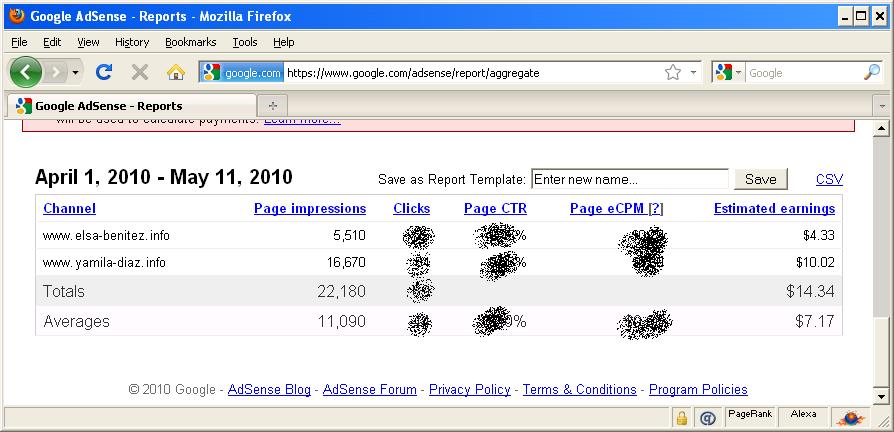
Task: Open the Edit menu
Action: [52, 42]
